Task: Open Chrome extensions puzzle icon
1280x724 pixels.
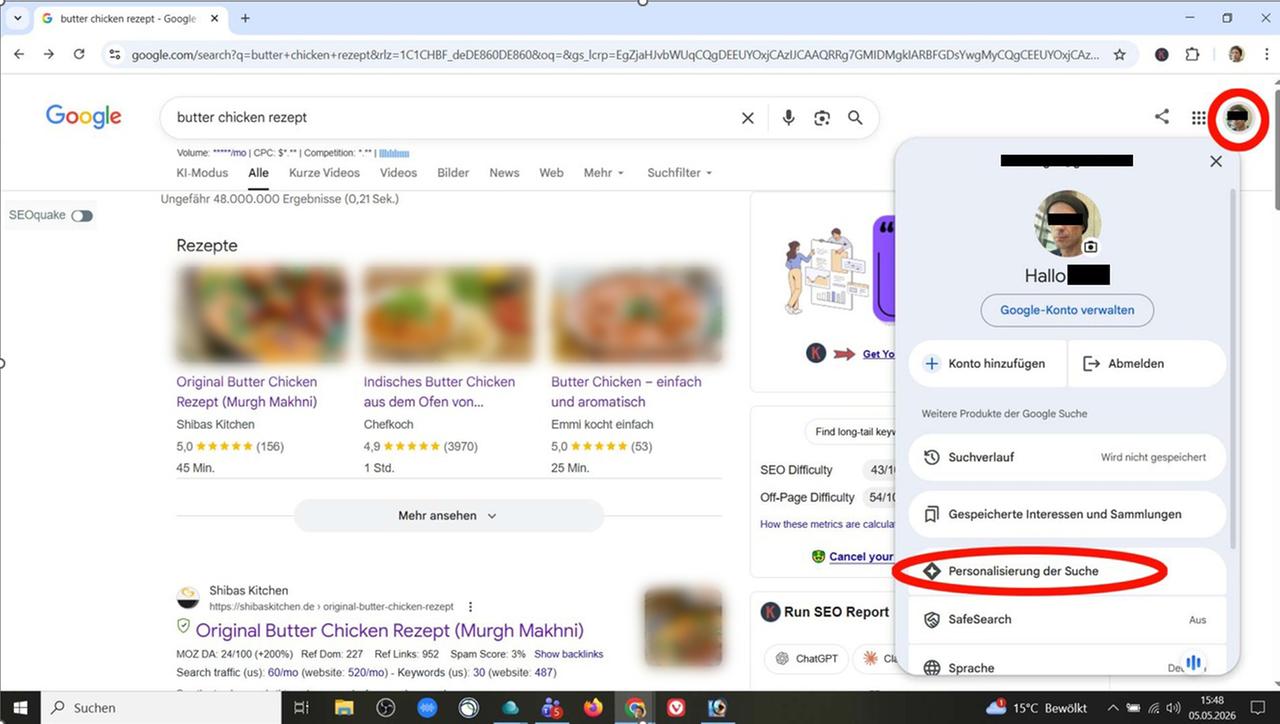Action: pos(1192,54)
